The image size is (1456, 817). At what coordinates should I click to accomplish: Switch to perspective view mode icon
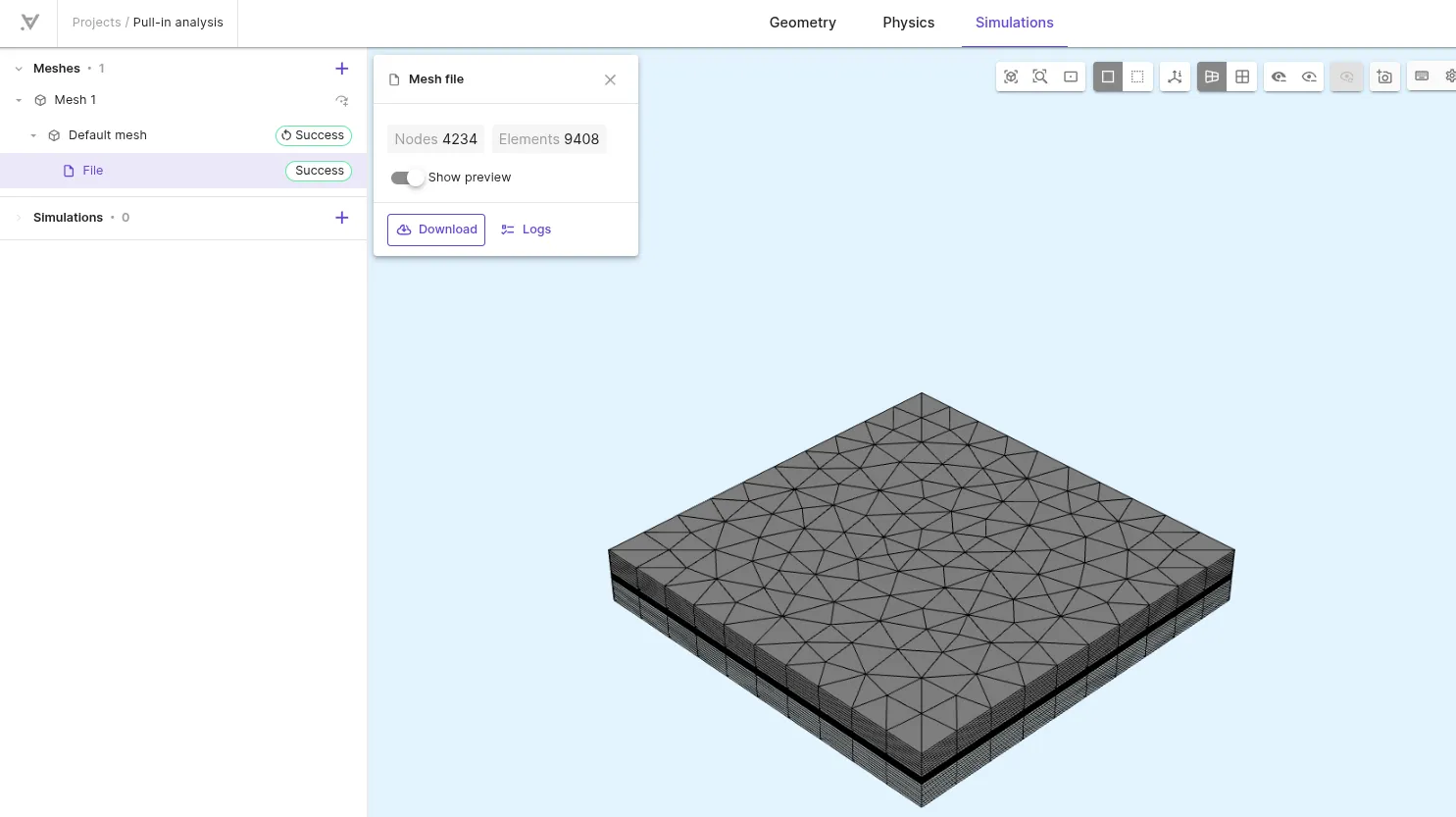[x=1212, y=77]
